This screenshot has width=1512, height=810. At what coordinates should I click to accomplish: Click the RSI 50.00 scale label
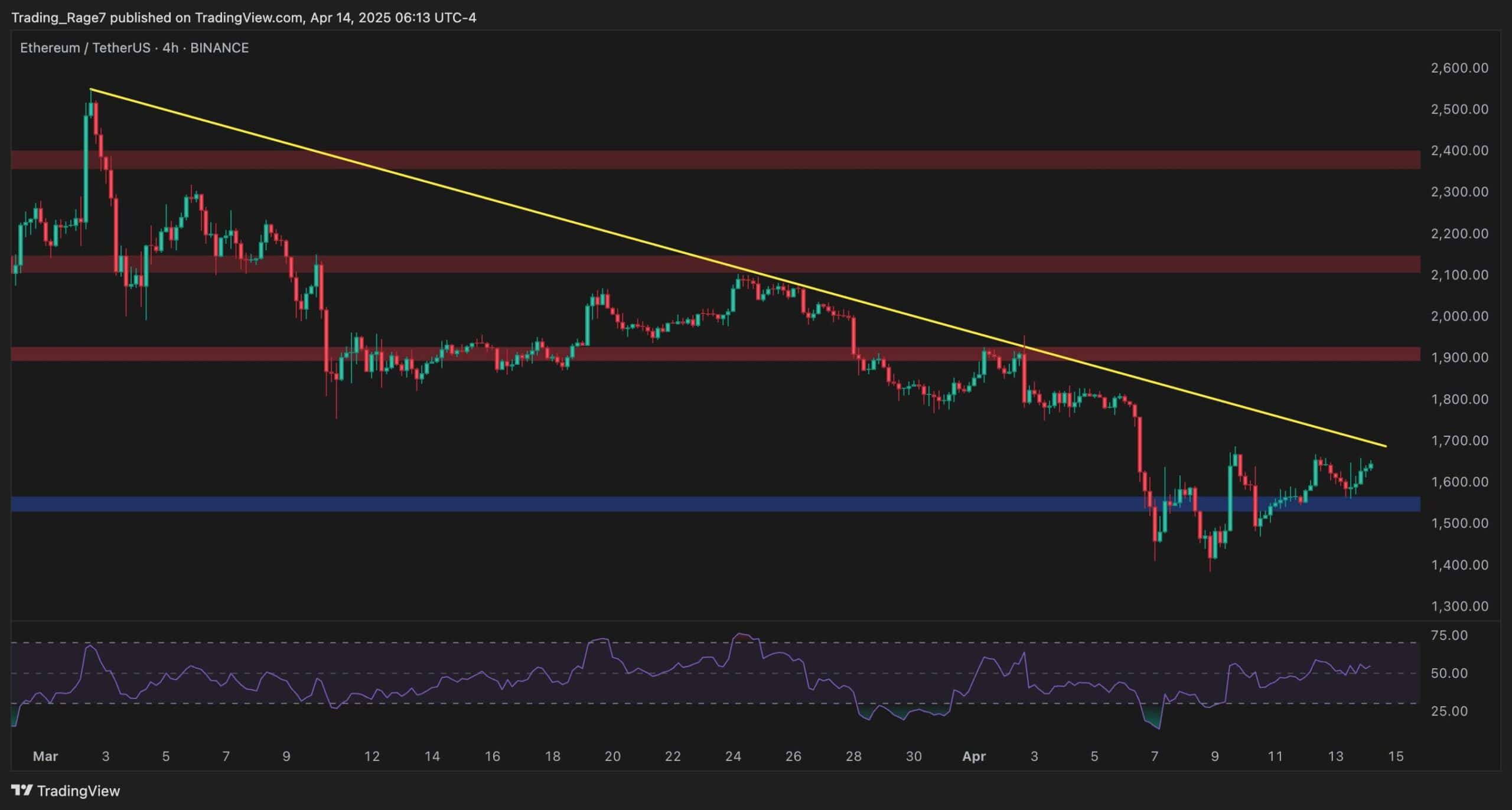tap(1449, 674)
